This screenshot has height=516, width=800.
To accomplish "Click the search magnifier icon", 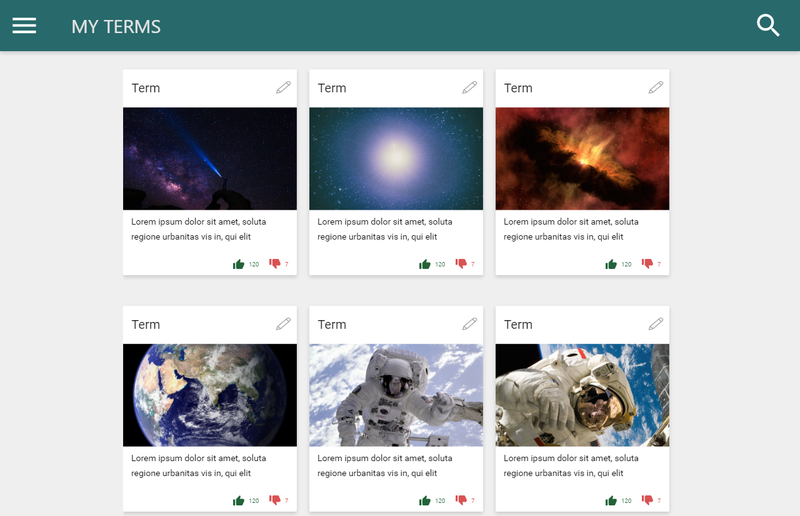I will click(x=768, y=26).
